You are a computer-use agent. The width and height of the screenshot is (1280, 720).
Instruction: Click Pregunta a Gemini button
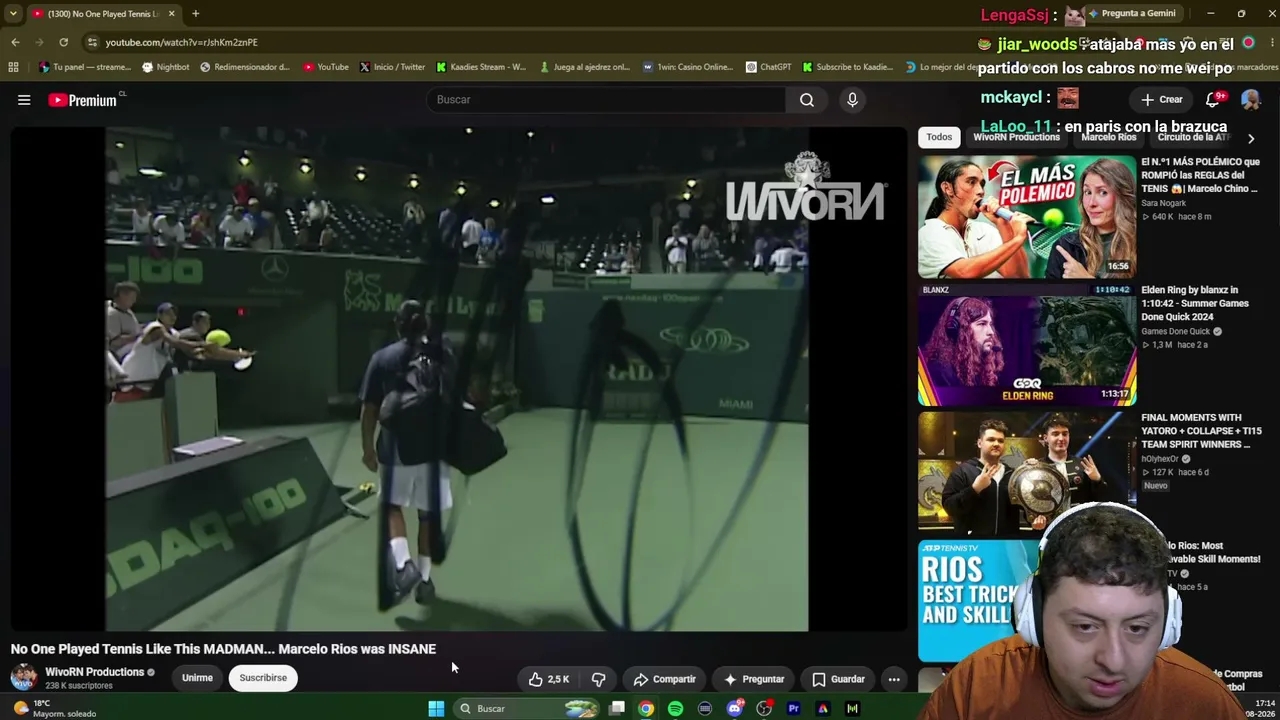tap(1132, 13)
